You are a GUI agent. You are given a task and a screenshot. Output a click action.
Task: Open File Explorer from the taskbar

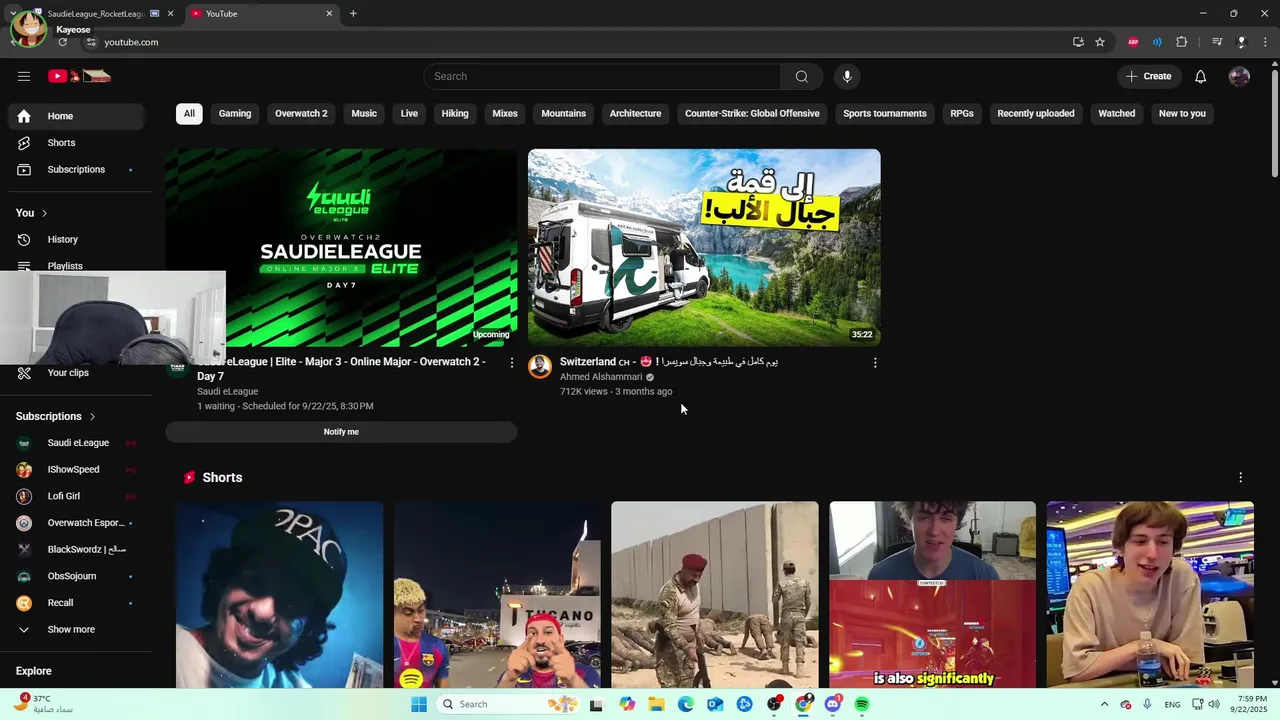click(x=656, y=704)
